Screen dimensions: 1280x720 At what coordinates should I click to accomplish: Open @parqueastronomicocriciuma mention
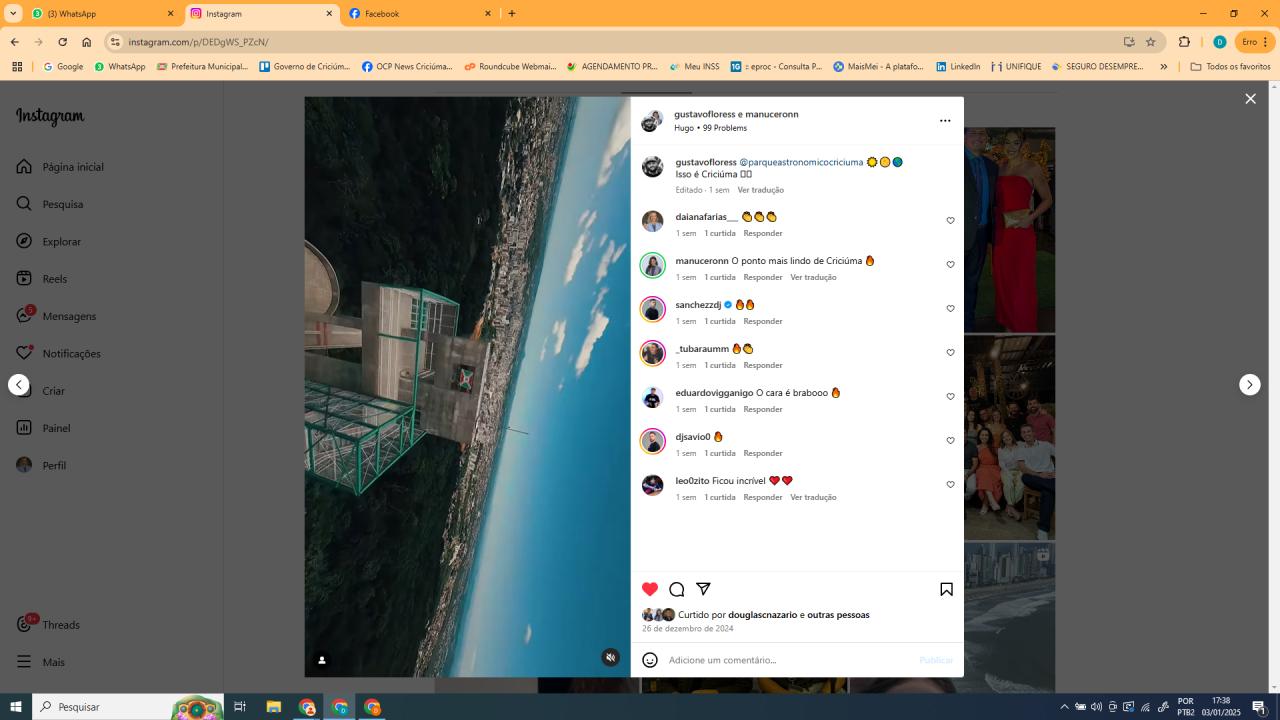click(x=801, y=162)
